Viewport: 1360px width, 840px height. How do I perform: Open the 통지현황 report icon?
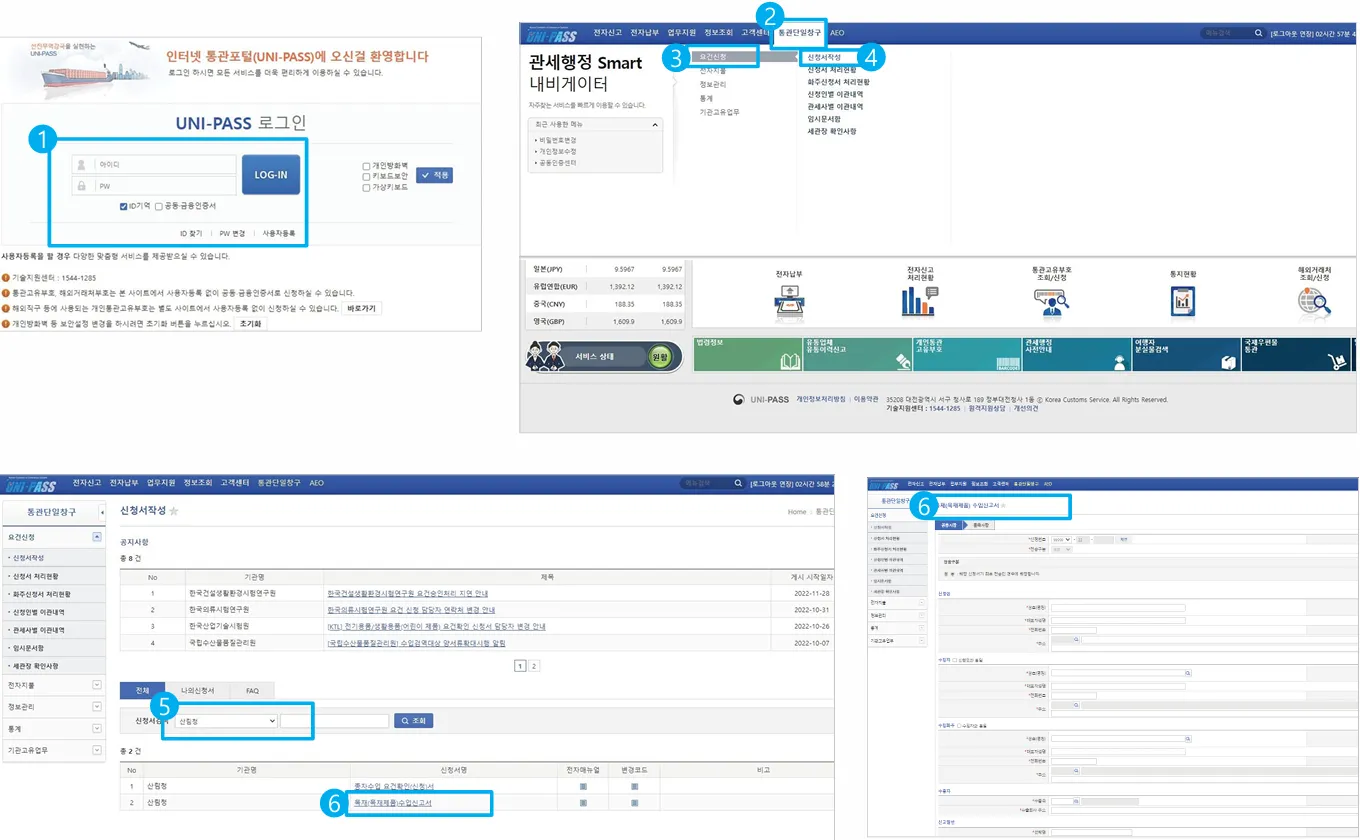click(1183, 300)
